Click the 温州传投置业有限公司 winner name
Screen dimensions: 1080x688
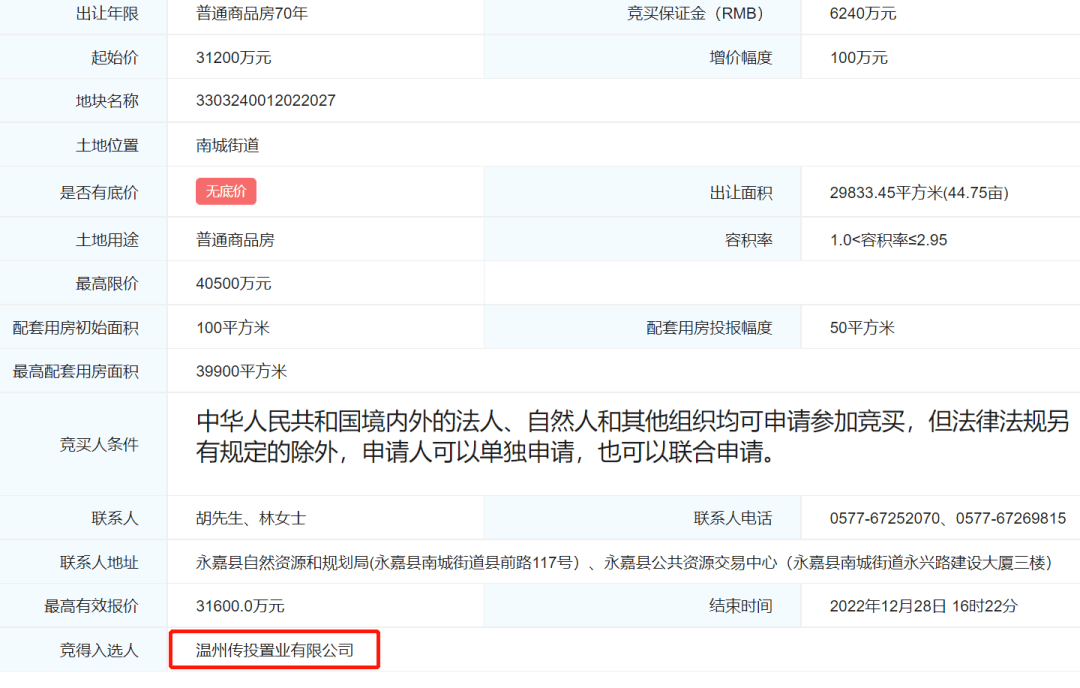coord(275,651)
